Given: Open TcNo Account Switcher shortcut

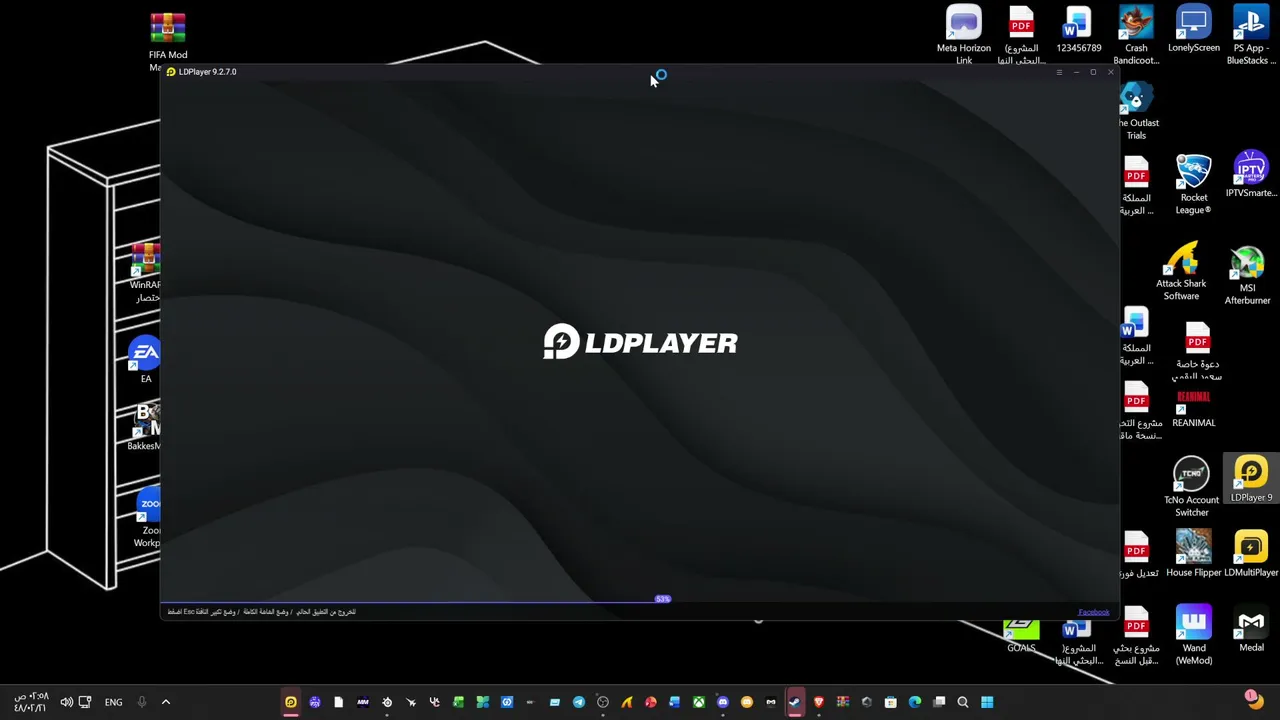Looking at the screenshot, I should click(x=1191, y=487).
